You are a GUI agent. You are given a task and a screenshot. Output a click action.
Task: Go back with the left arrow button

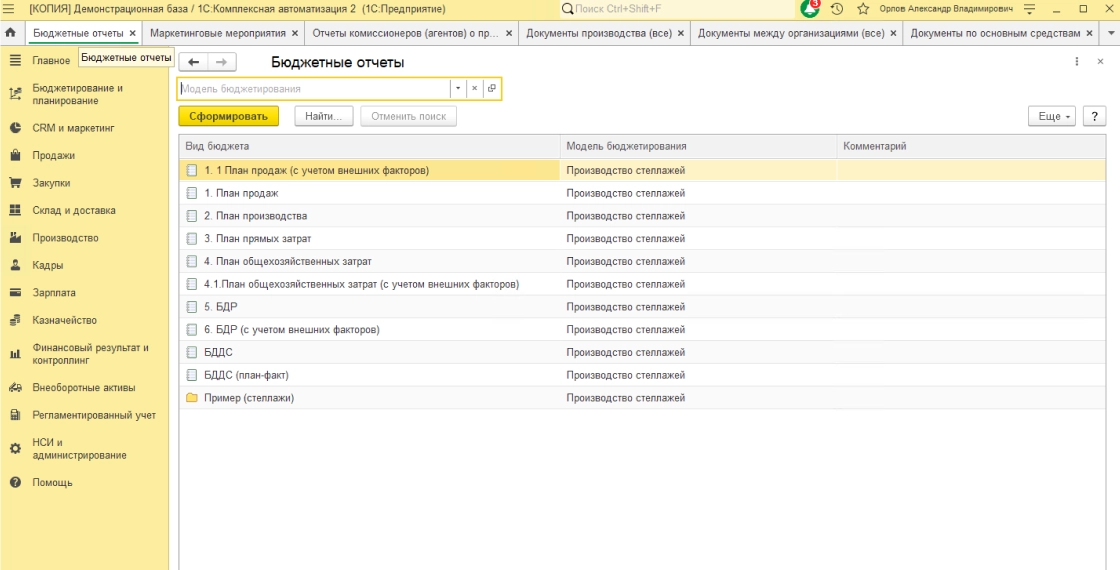(193, 62)
